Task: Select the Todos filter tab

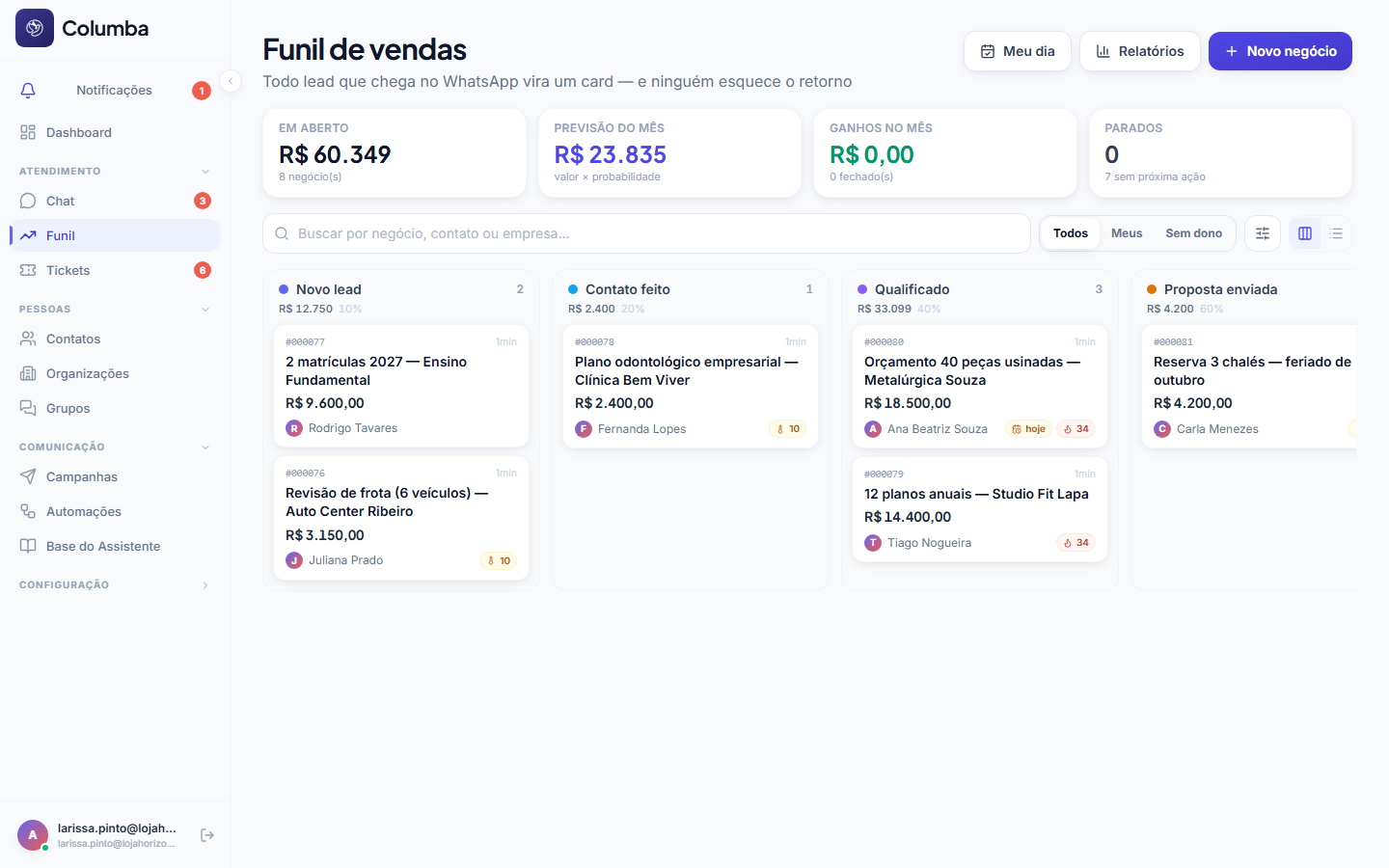Action: tap(1071, 233)
